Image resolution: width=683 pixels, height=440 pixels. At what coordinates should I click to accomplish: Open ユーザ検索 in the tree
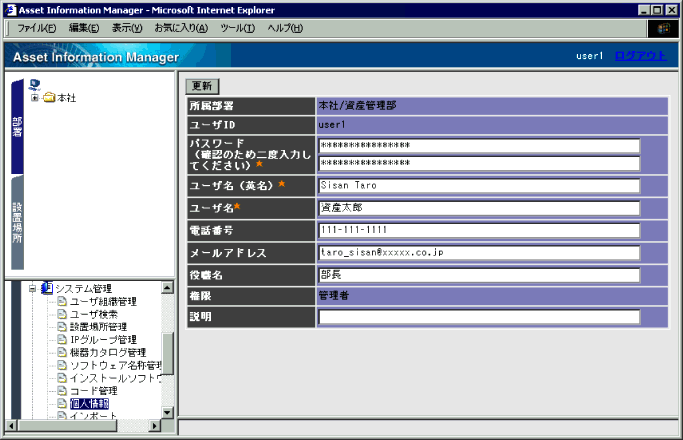tap(94, 314)
